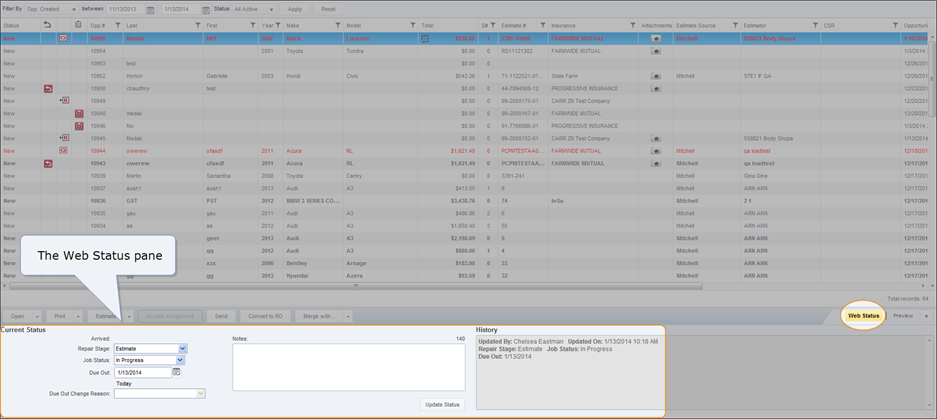Open attachments for State Farm row
This screenshot has height=419, width=937.
[x=655, y=75]
